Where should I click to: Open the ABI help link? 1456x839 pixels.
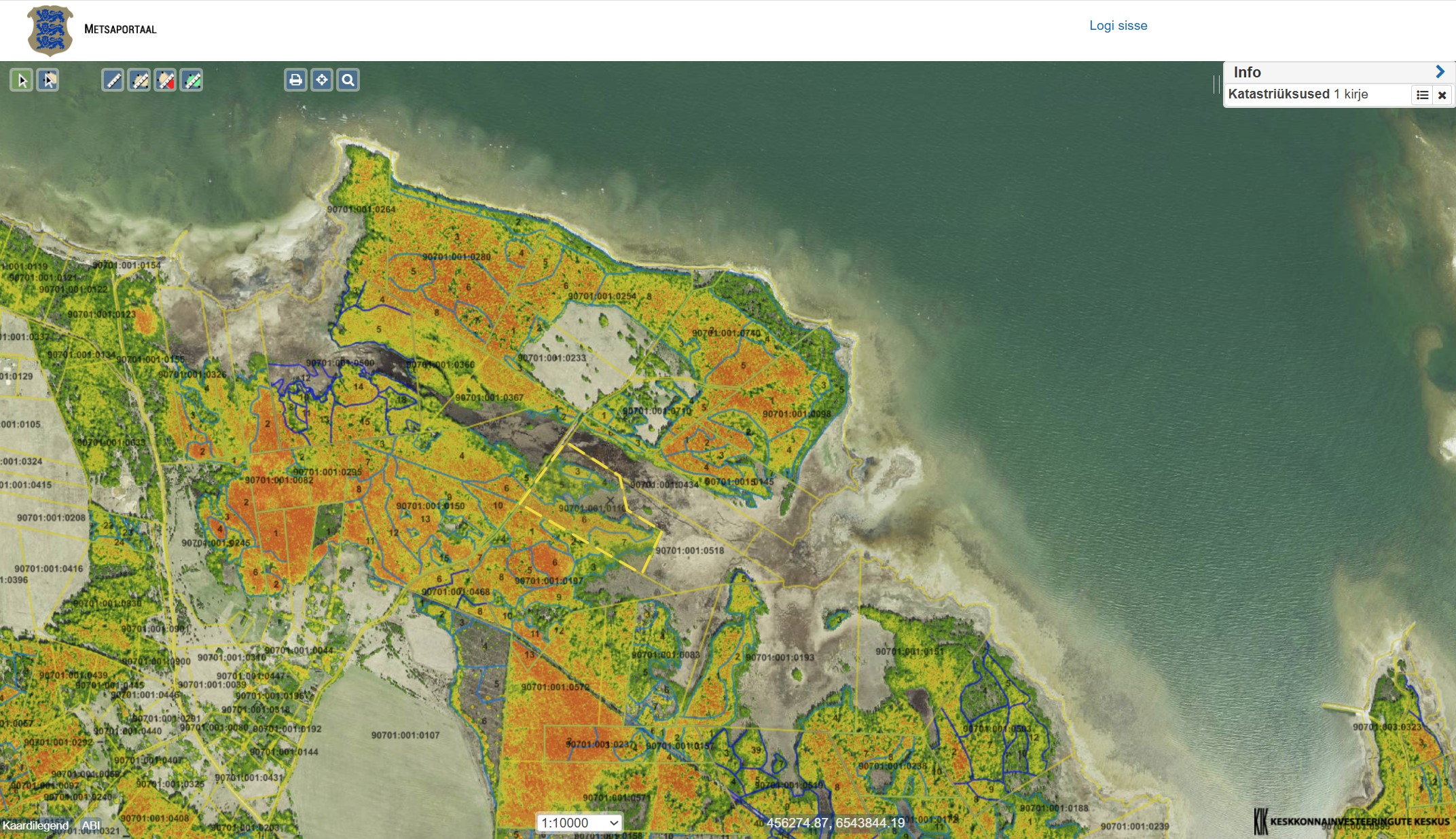[91, 825]
